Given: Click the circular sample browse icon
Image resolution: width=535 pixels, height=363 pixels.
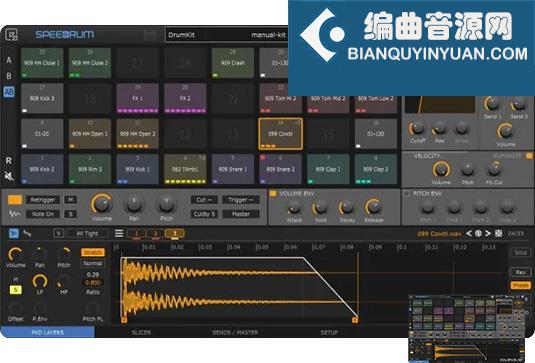Looking at the screenshot, I should [x=478, y=233].
